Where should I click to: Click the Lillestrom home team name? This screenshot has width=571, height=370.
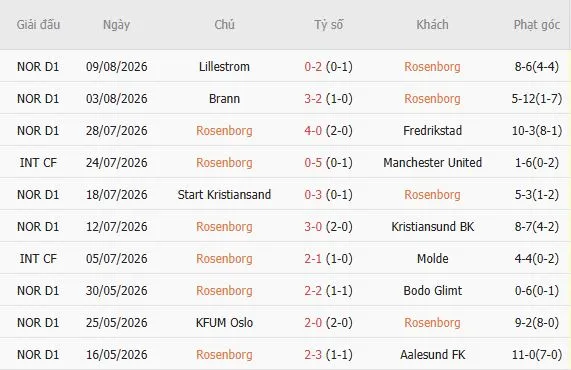[224, 67]
